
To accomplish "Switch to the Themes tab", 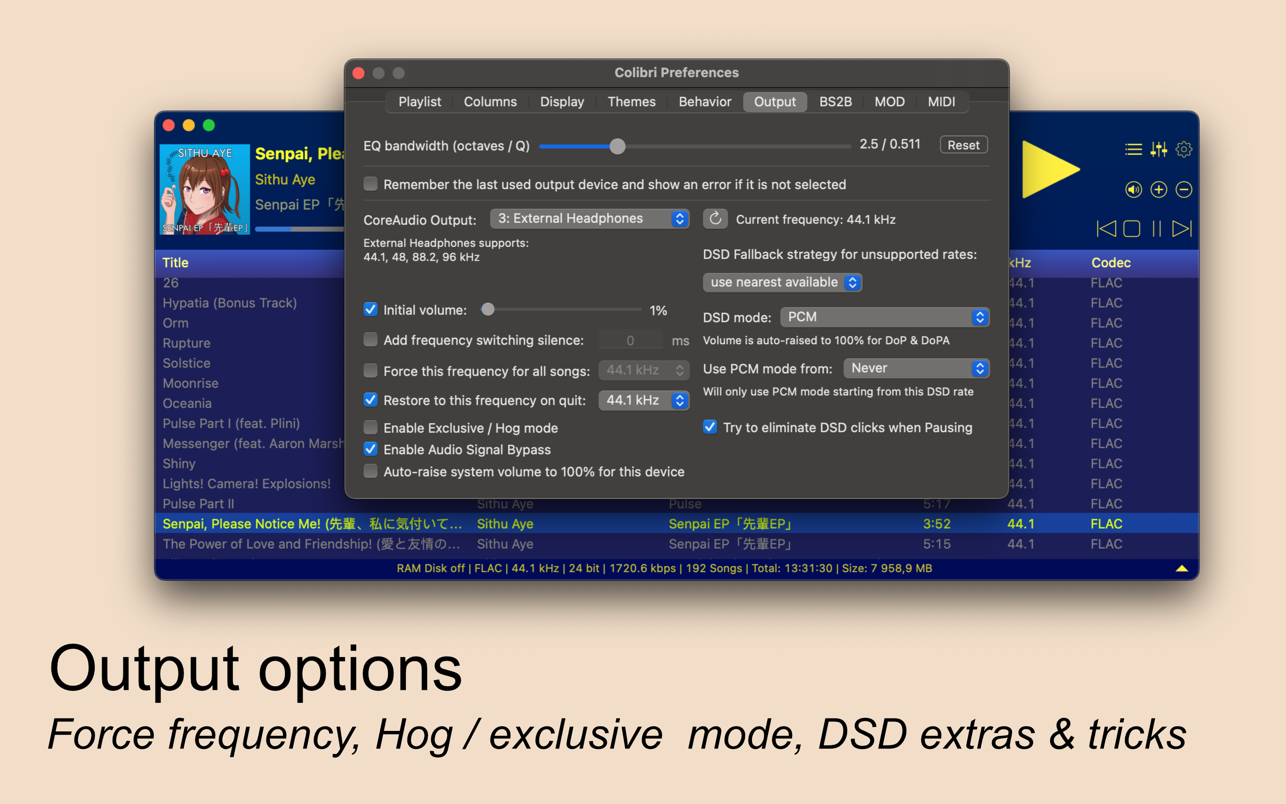I will [x=631, y=102].
